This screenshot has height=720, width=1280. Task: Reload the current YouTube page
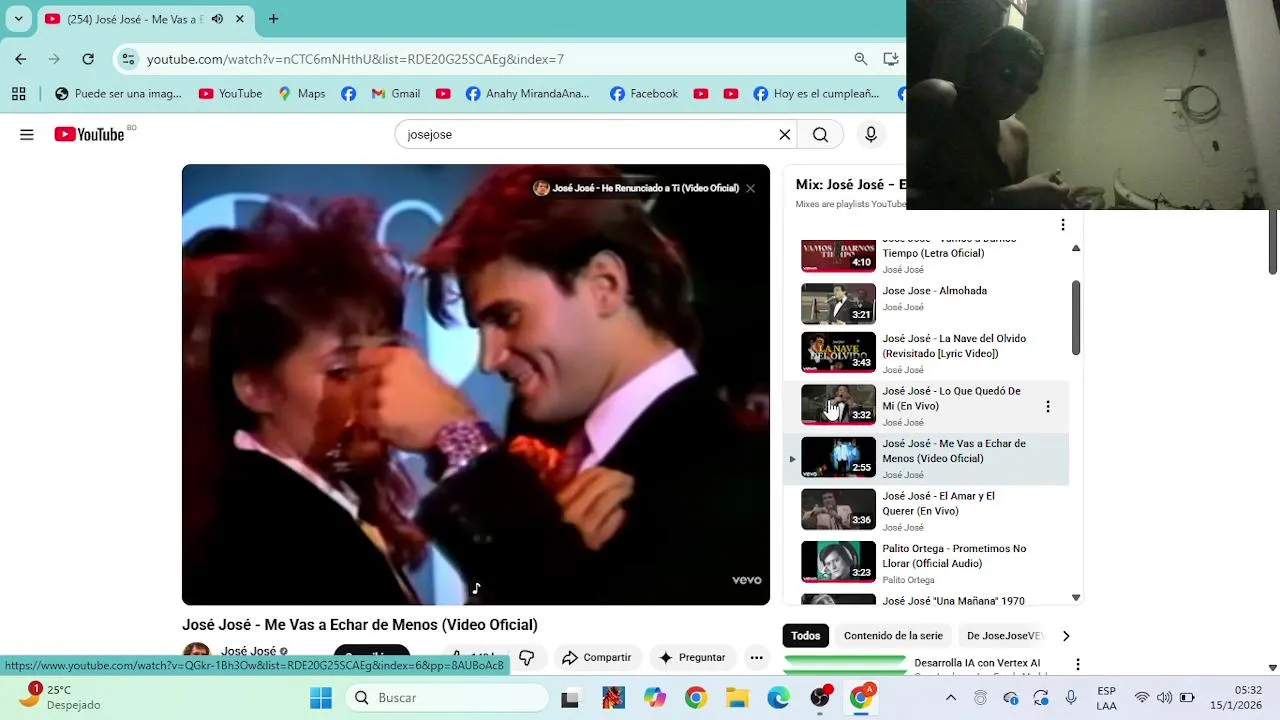pos(88,59)
